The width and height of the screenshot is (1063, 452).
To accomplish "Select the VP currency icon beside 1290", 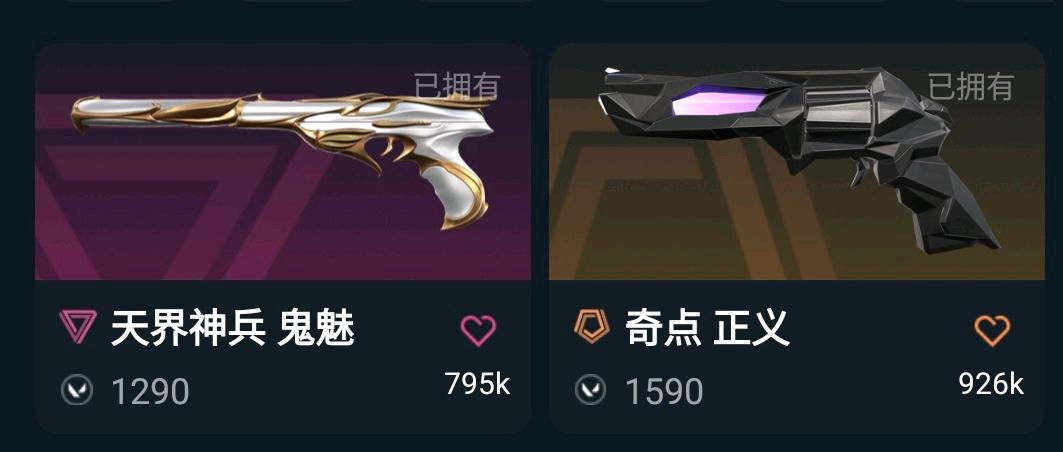I will (76, 390).
